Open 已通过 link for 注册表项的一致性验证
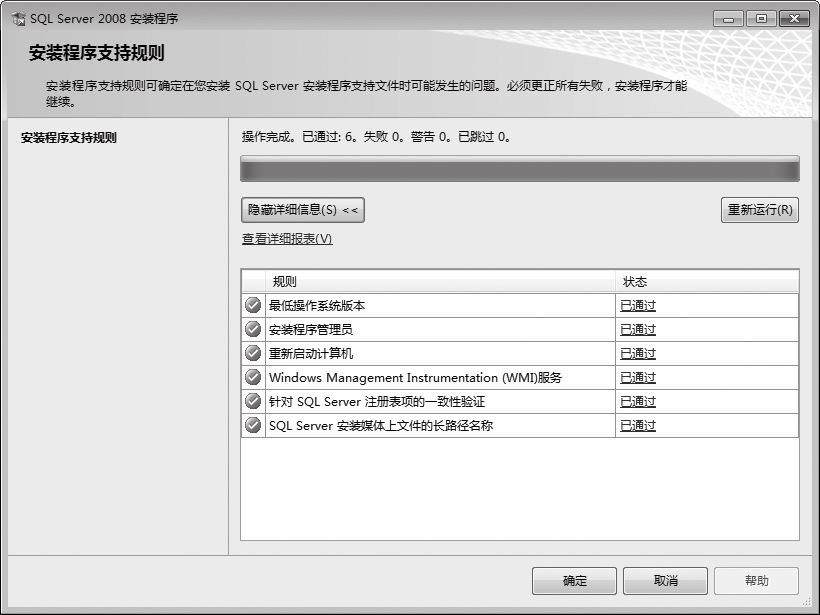Screen dimensions: 820x615 pos(638,402)
